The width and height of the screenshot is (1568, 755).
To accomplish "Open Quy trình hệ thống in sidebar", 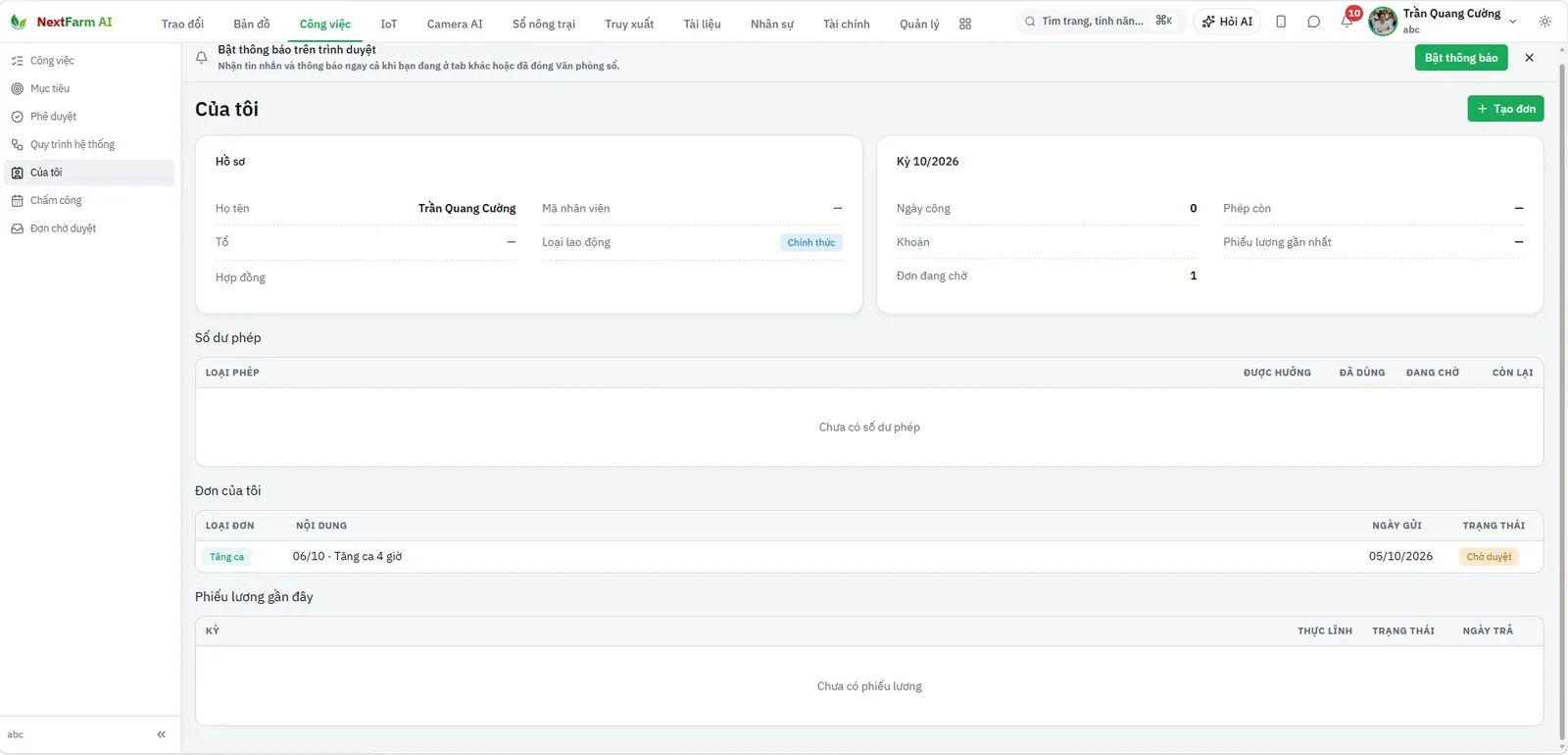I will coord(89,144).
